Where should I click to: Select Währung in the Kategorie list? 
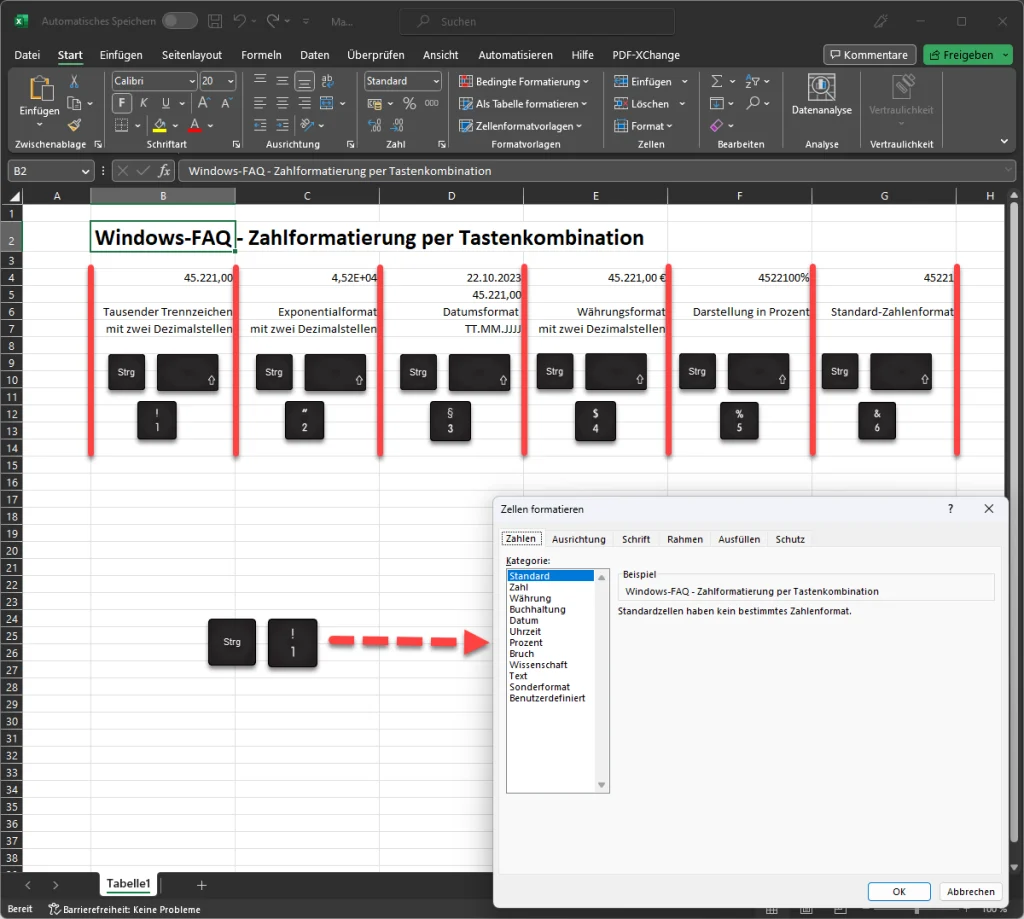(x=530, y=598)
